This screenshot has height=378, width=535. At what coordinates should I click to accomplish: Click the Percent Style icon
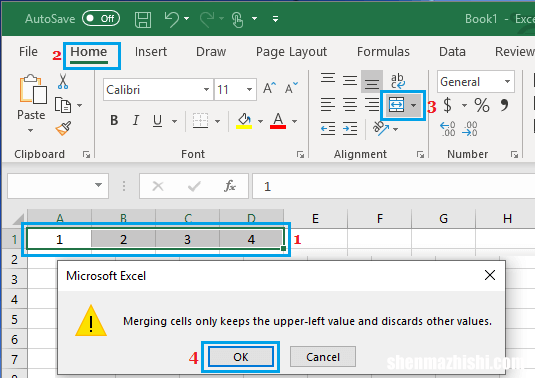[x=482, y=105]
